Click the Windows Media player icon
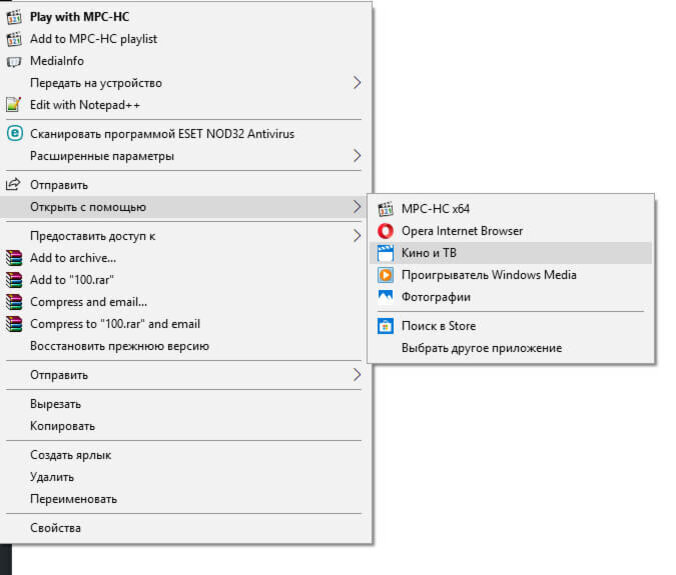Screen dimensions: 676x575 [x=385, y=275]
